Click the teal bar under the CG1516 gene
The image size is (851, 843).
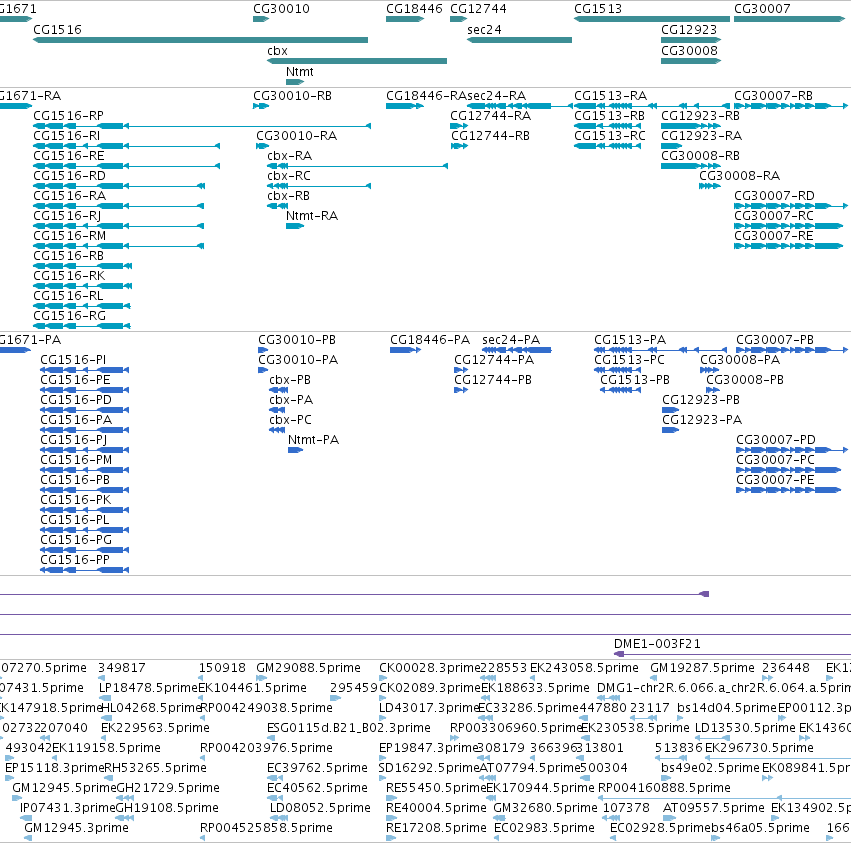200,40
